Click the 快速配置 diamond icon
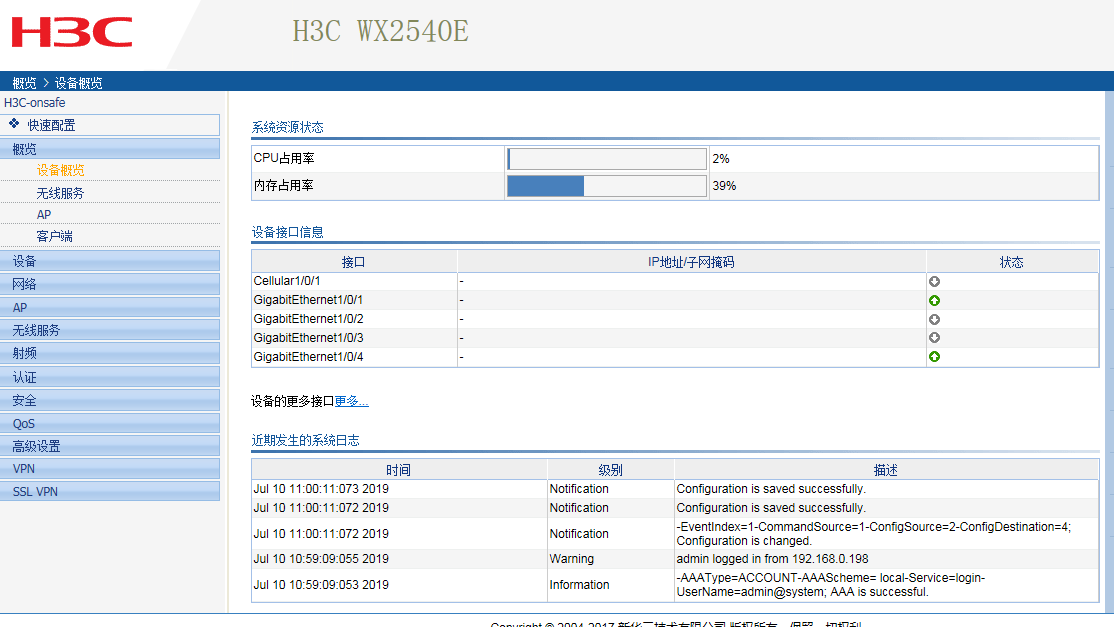This screenshot has height=627, width=1114. coord(14,124)
